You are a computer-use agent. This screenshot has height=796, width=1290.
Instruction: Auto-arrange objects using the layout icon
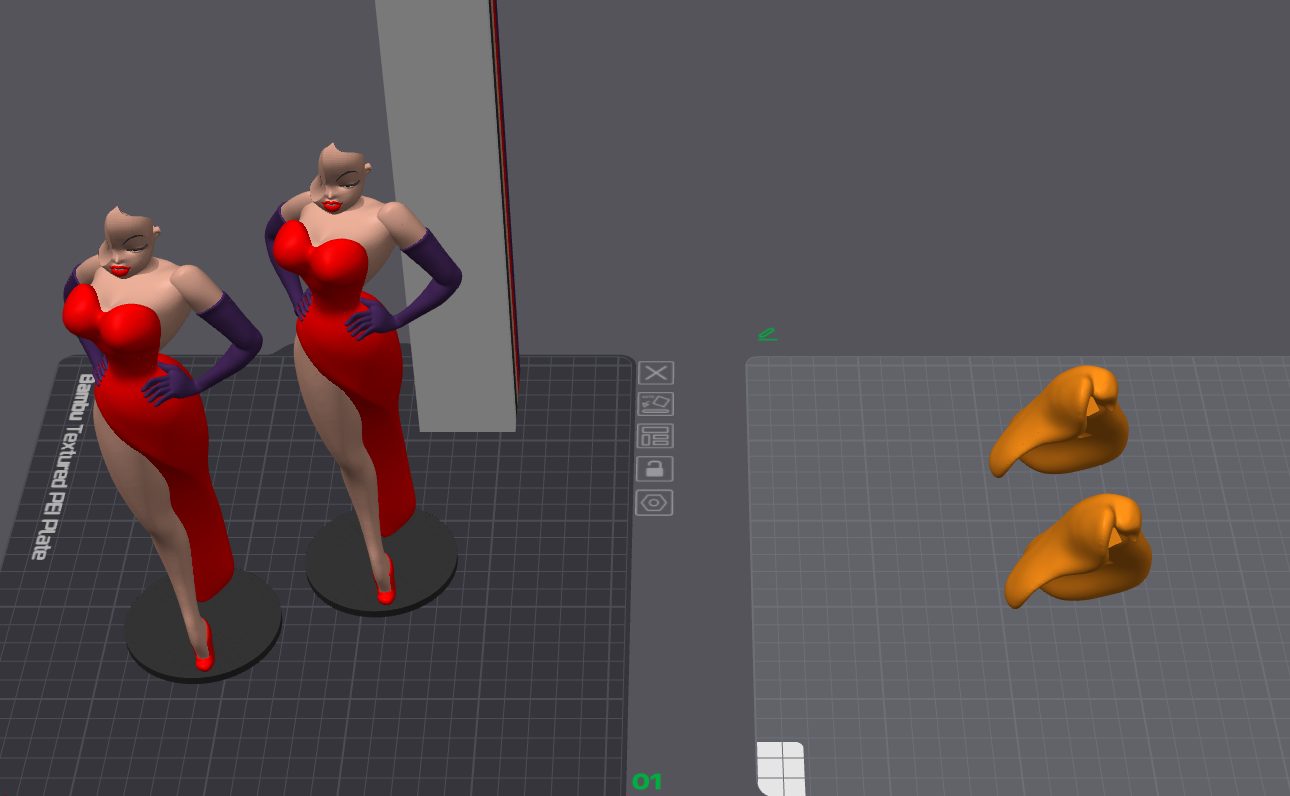655,436
